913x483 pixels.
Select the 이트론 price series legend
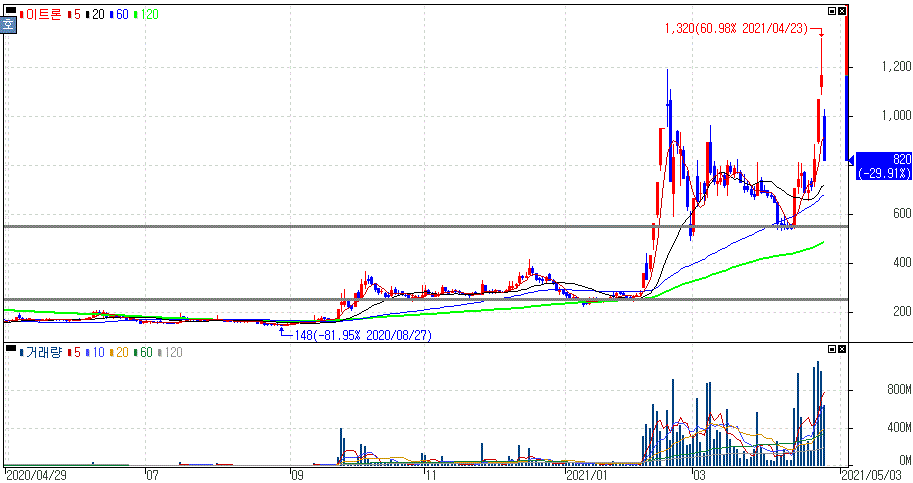point(41,15)
